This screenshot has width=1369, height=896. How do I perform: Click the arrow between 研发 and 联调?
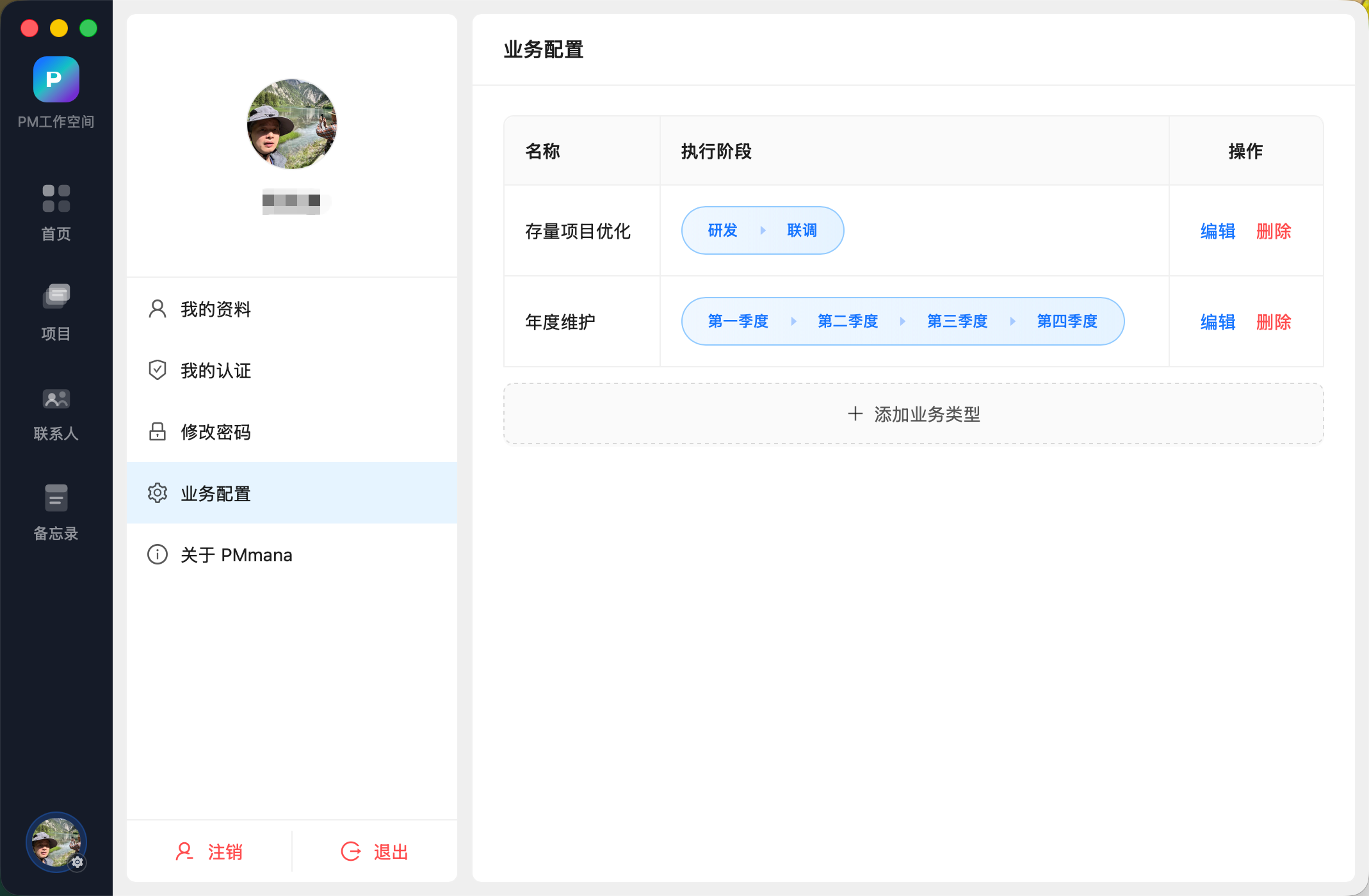point(763,230)
